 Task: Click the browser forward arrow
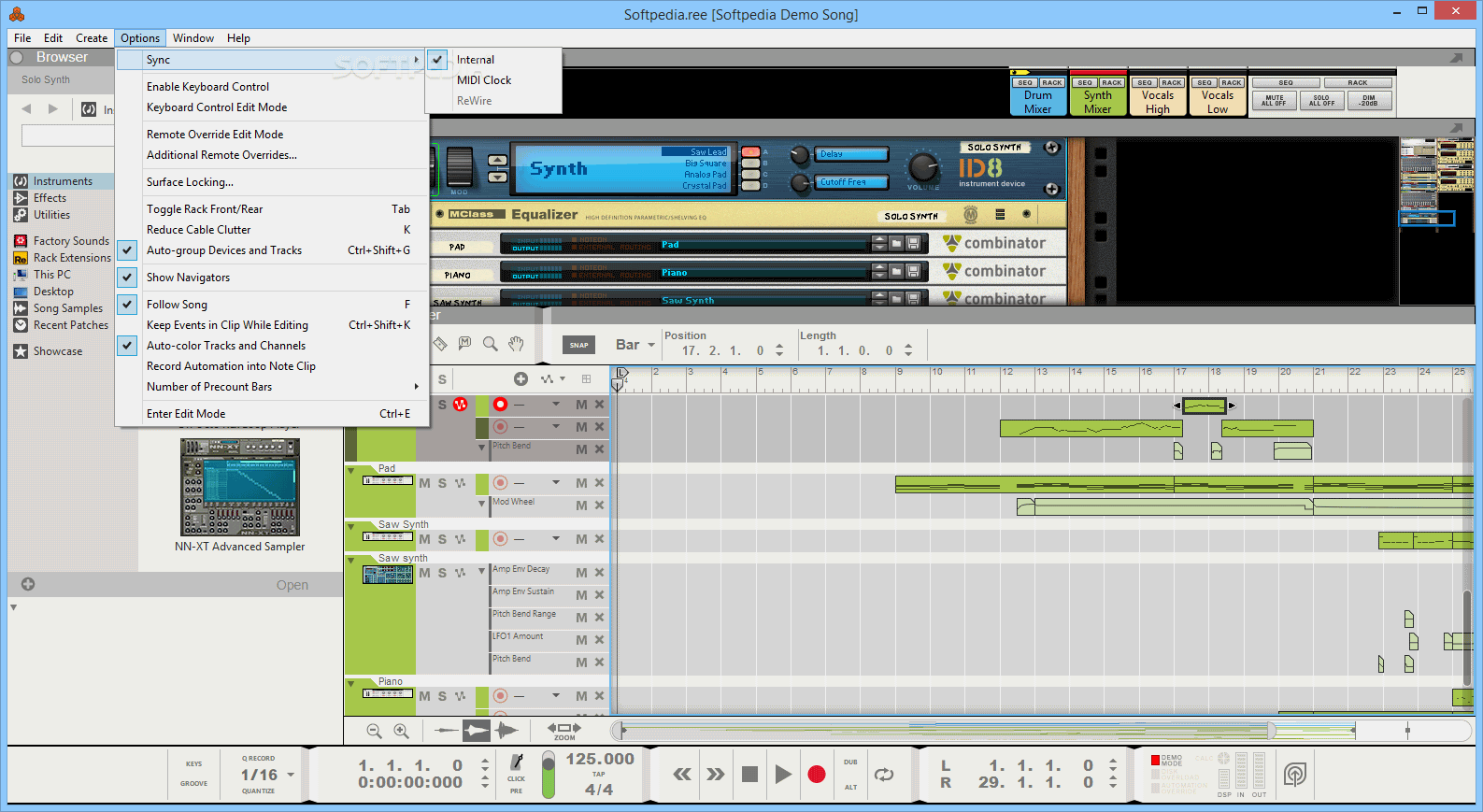pos(53,108)
